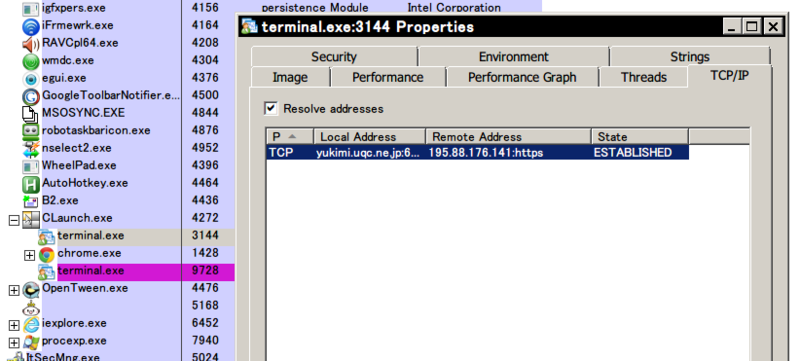Image resolution: width=800 pixels, height=361 pixels.
Task: Expand the procexp.exe process tree
Action: 14,342
